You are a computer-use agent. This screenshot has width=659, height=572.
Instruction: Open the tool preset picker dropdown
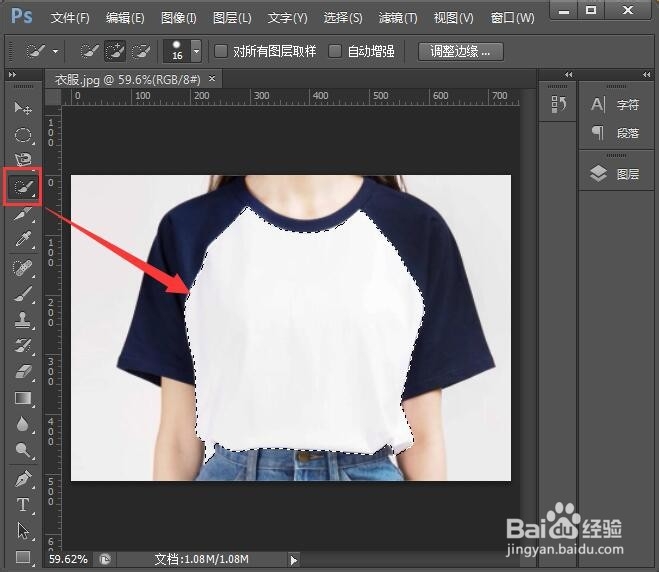tap(55, 52)
